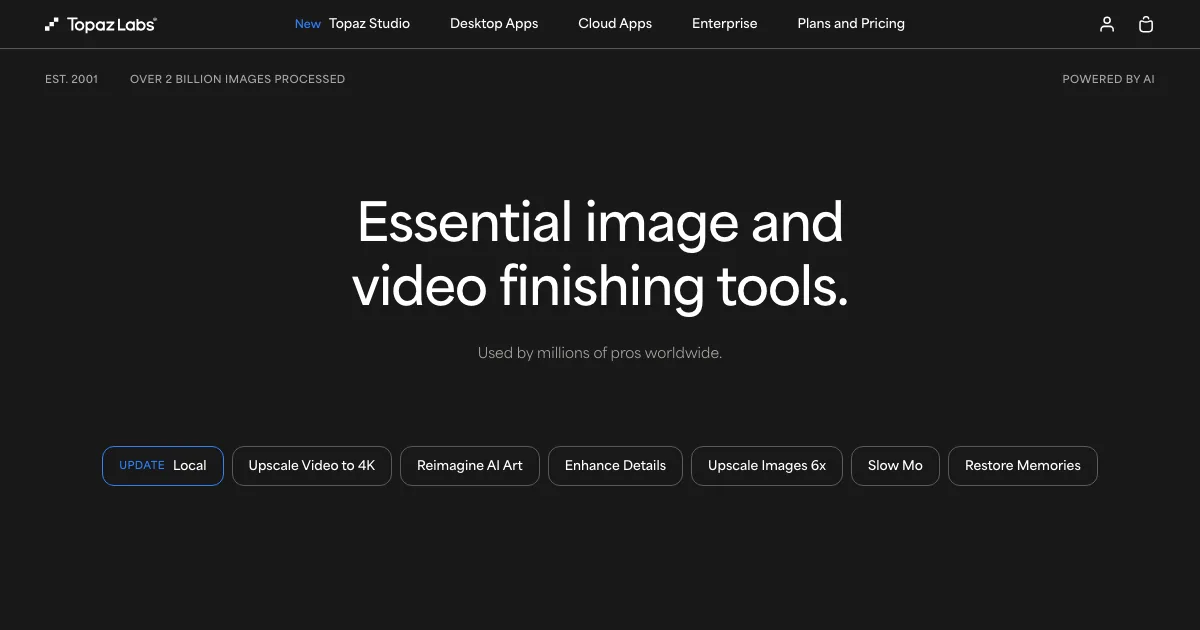Viewport: 1200px width, 630px height.
Task: Click the 'Essential image and video finishing tools' headline
Action: point(600,254)
